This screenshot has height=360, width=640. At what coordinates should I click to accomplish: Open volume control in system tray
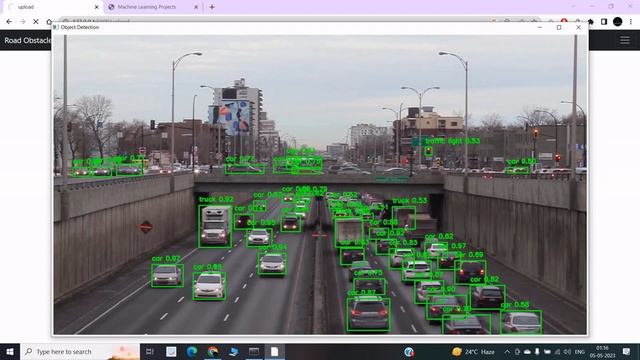pos(567,351)
